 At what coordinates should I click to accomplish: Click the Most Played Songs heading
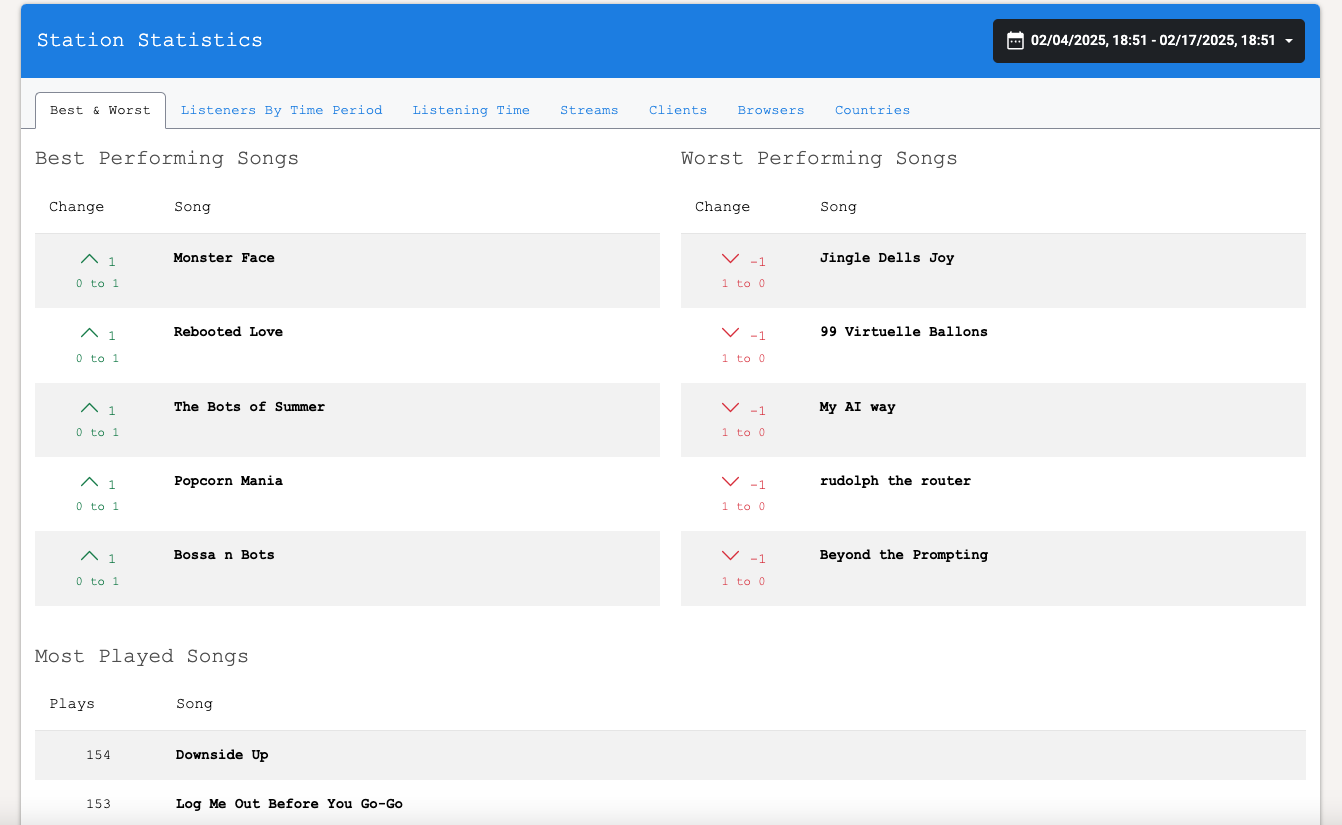pyautogui.click(x=142, y=657)
